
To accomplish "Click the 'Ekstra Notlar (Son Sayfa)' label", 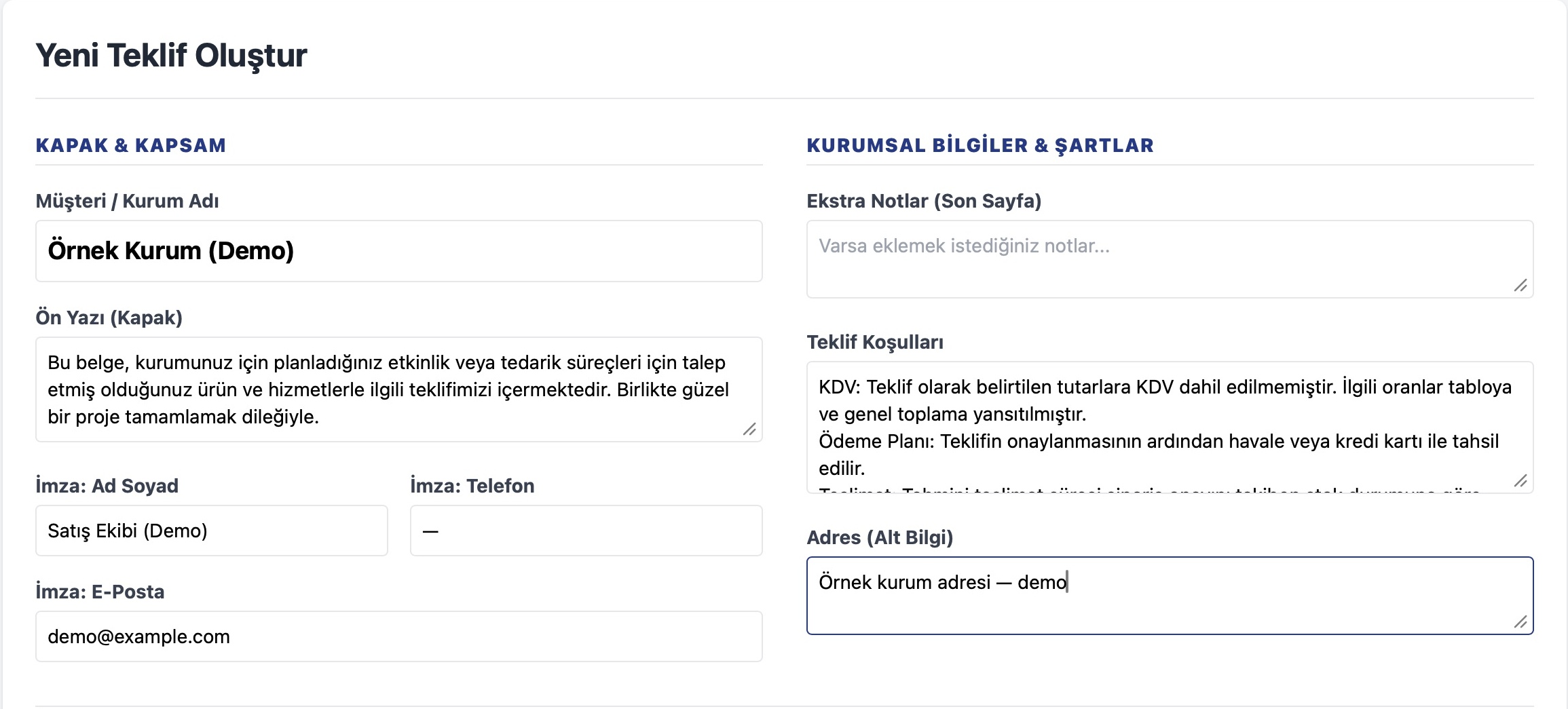I will [x=924, y=201].
